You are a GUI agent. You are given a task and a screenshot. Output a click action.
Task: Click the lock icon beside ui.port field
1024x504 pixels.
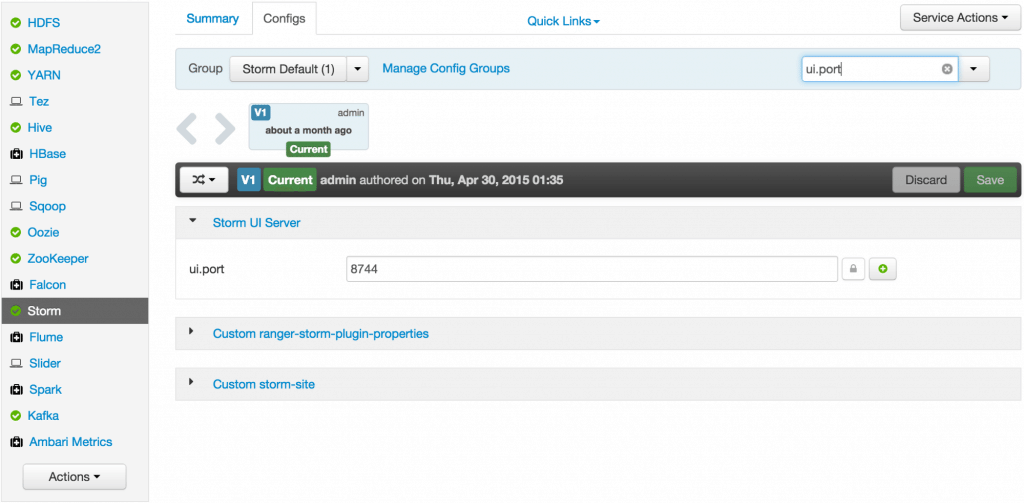pyautogui.click(x=853, y=269)
